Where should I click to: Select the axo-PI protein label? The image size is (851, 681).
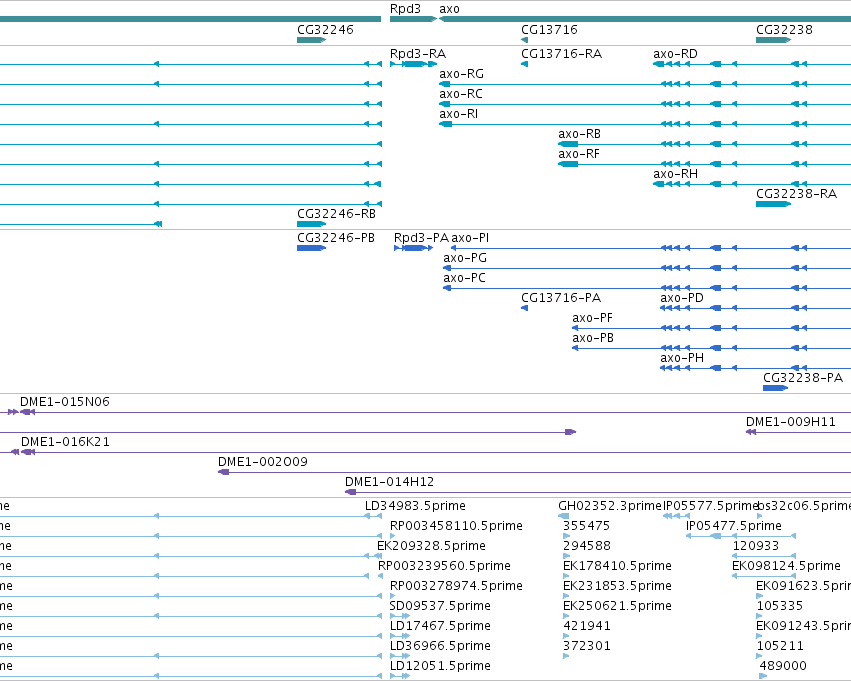470,238
